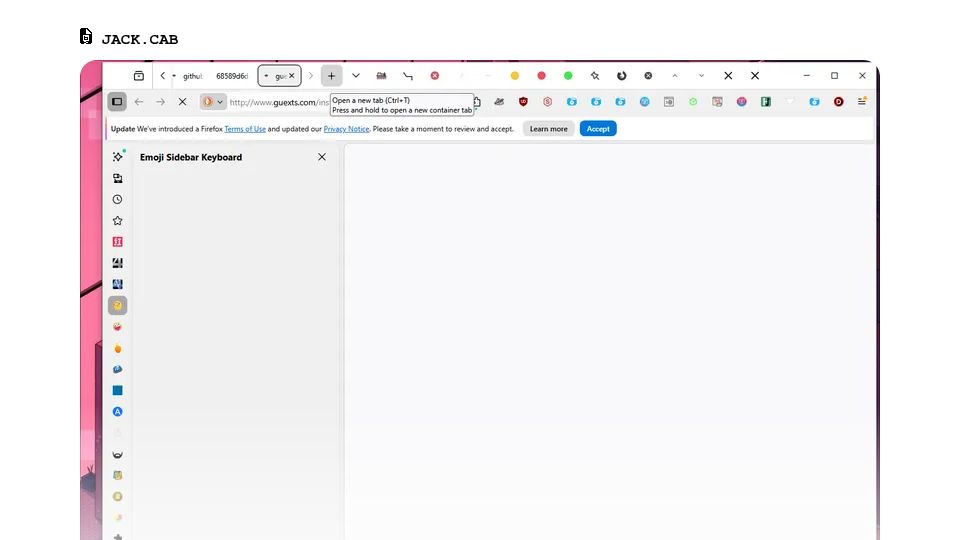Open the Terms of Use link
This screenshot has width=960, height=540.
click(245, 129)
